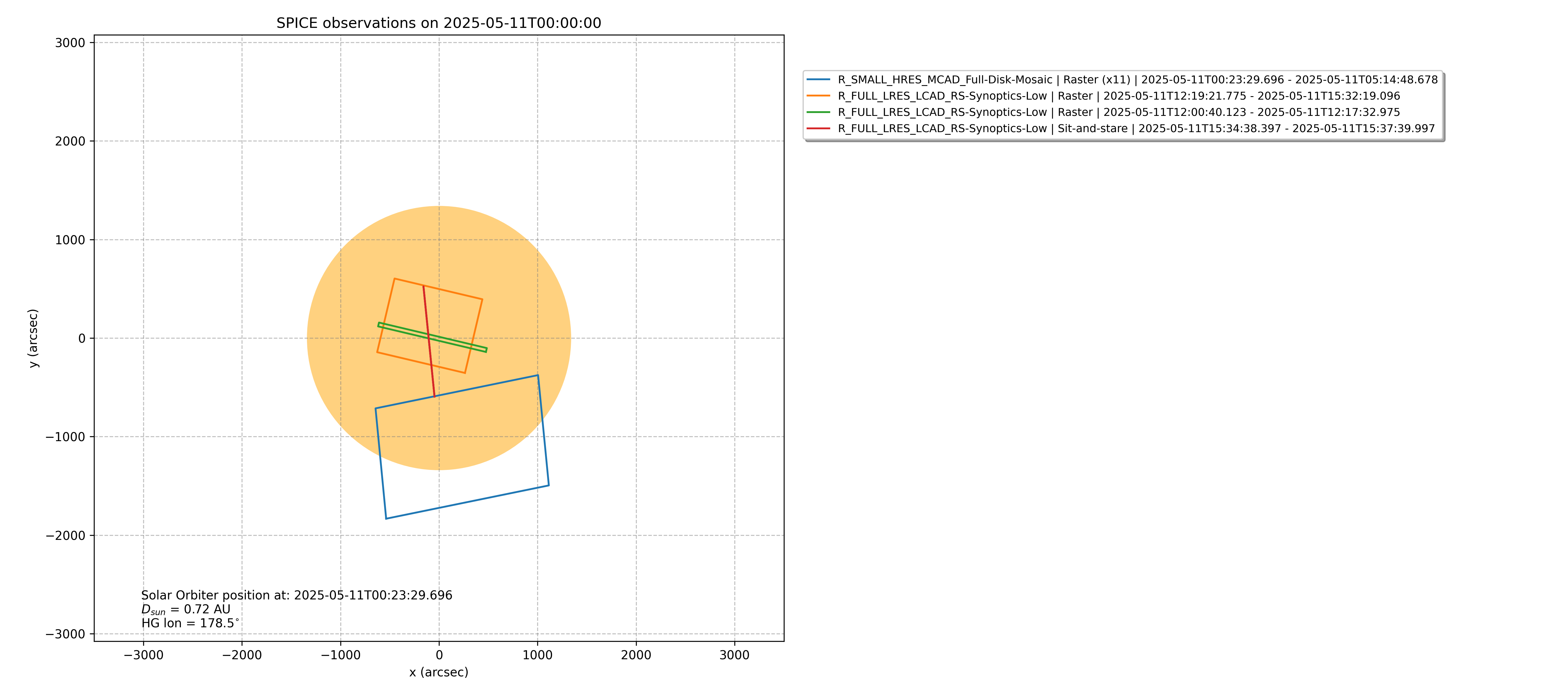Click the orange Raster legend line swatch
The image size is (1568, 697).
coord(818,96)
